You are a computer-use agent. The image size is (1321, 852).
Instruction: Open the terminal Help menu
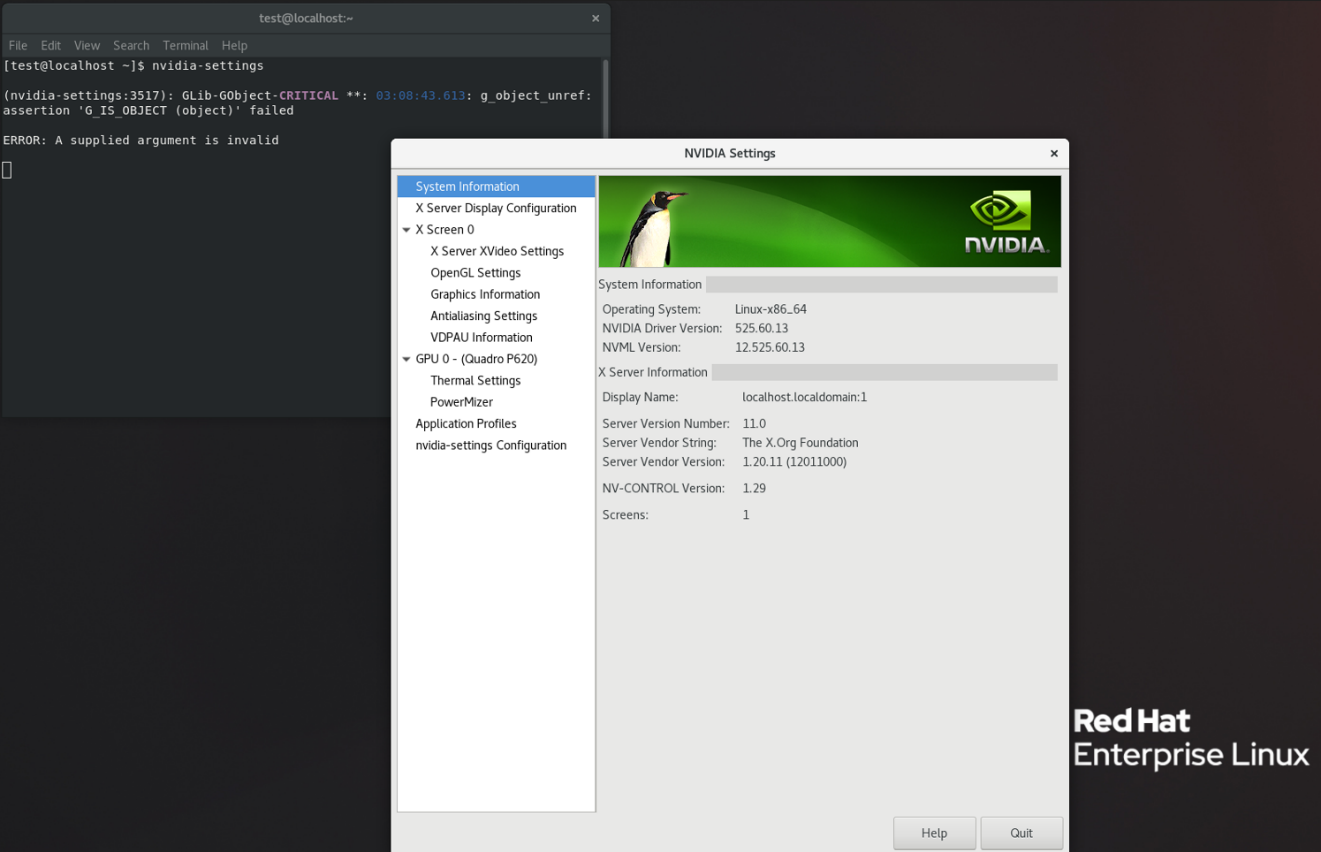tap(234, 46)
